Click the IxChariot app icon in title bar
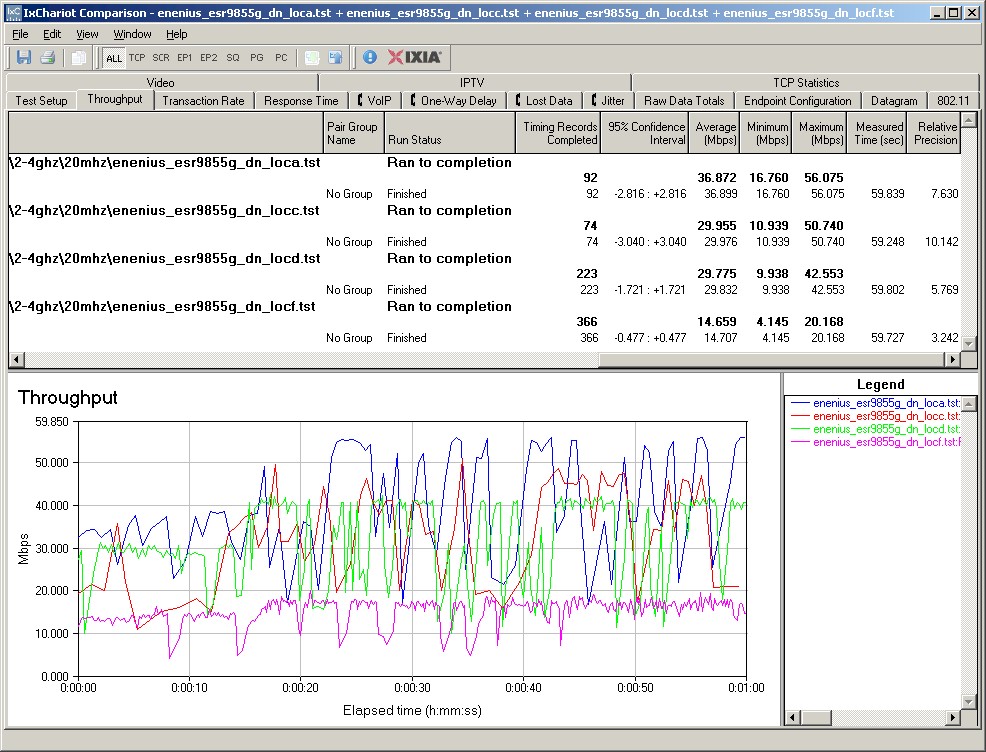This screenshot has height=752, width=986. point(13,12)
